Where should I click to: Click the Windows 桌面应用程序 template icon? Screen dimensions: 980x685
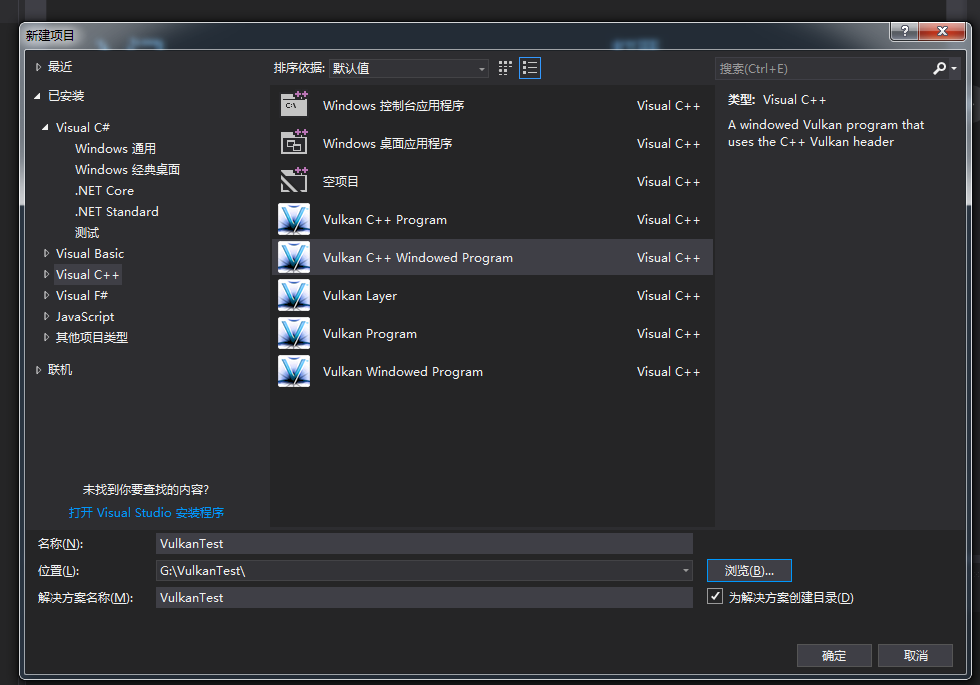(x=294, y=142)
